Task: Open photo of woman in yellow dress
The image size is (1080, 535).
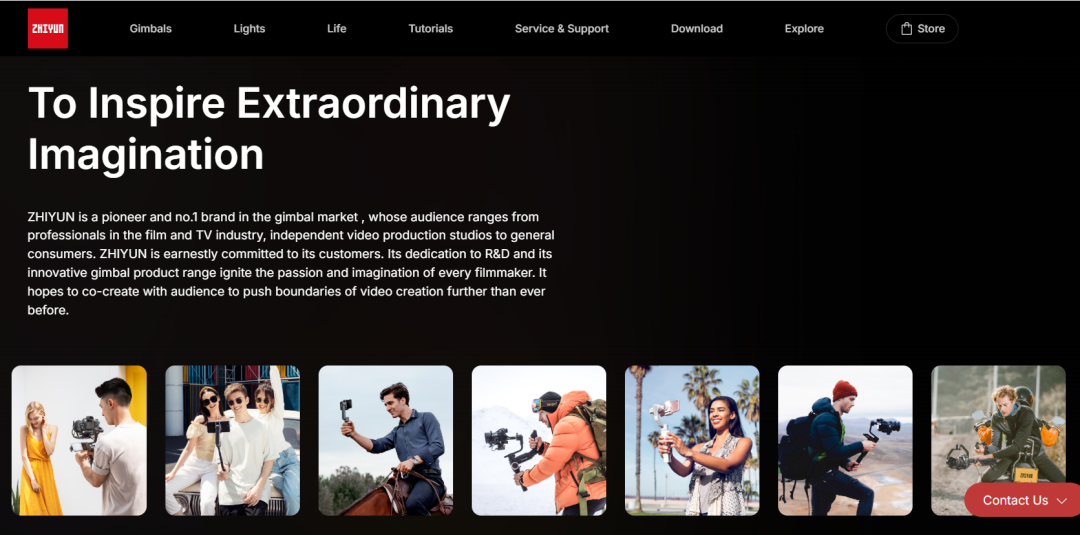Action: coord(79,440)
